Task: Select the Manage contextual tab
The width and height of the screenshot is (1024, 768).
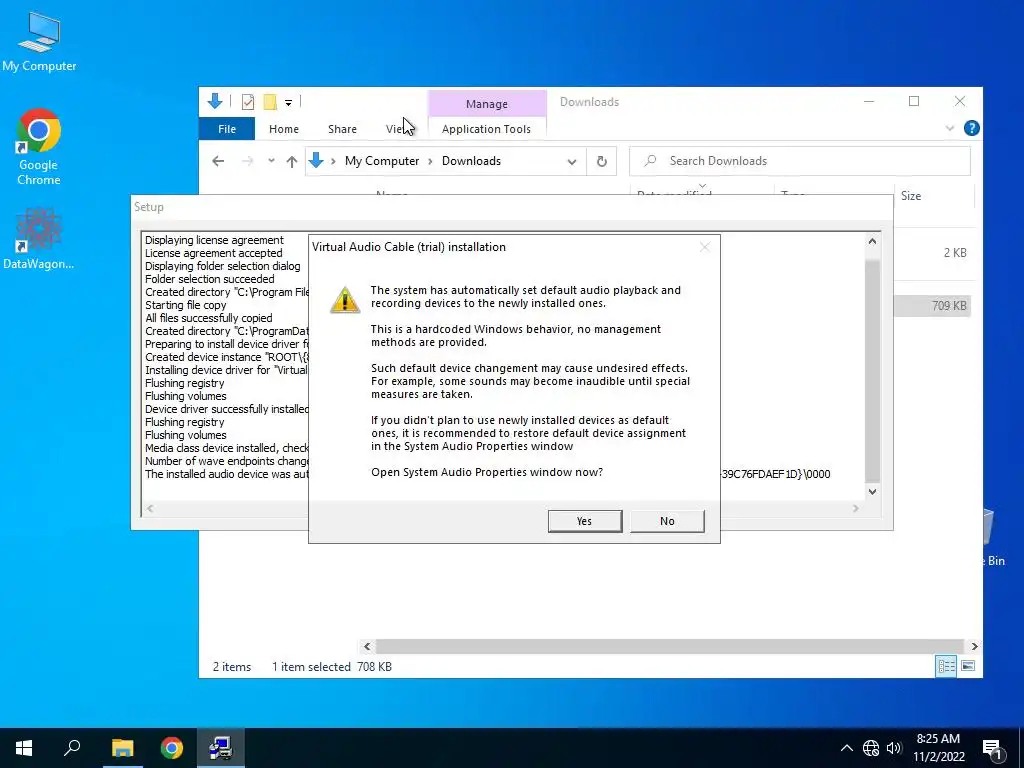Action: (x=487, y=104)
